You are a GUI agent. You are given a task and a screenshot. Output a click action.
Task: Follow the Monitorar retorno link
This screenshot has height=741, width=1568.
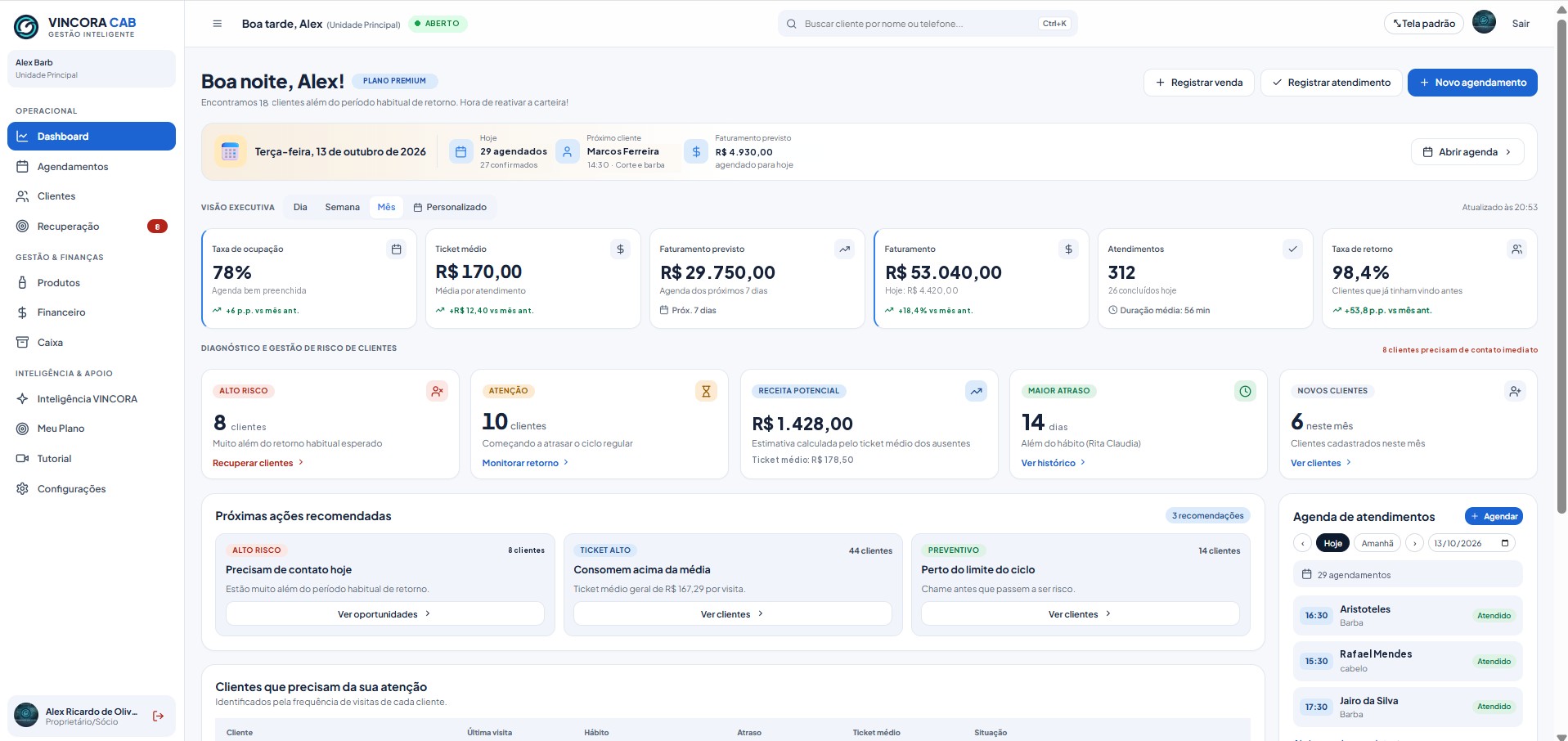525,463
